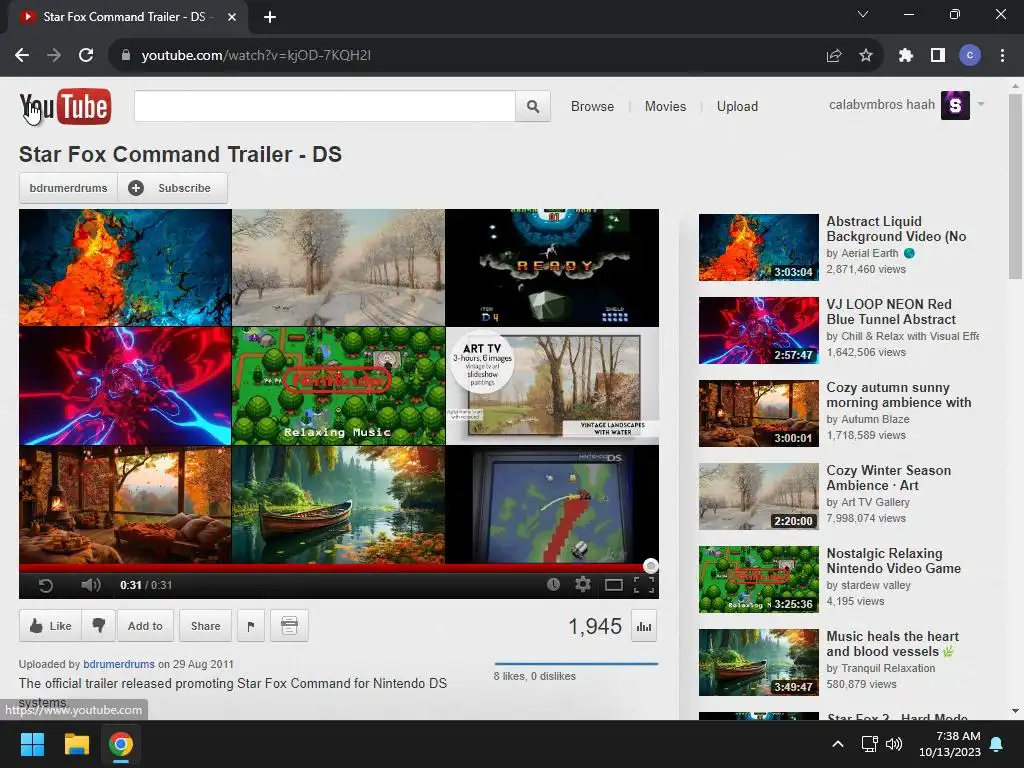Viewport: 1024px width, 768px height.
Task: Click Chrome icon in taskbar
Action: (x=121, y=744)
